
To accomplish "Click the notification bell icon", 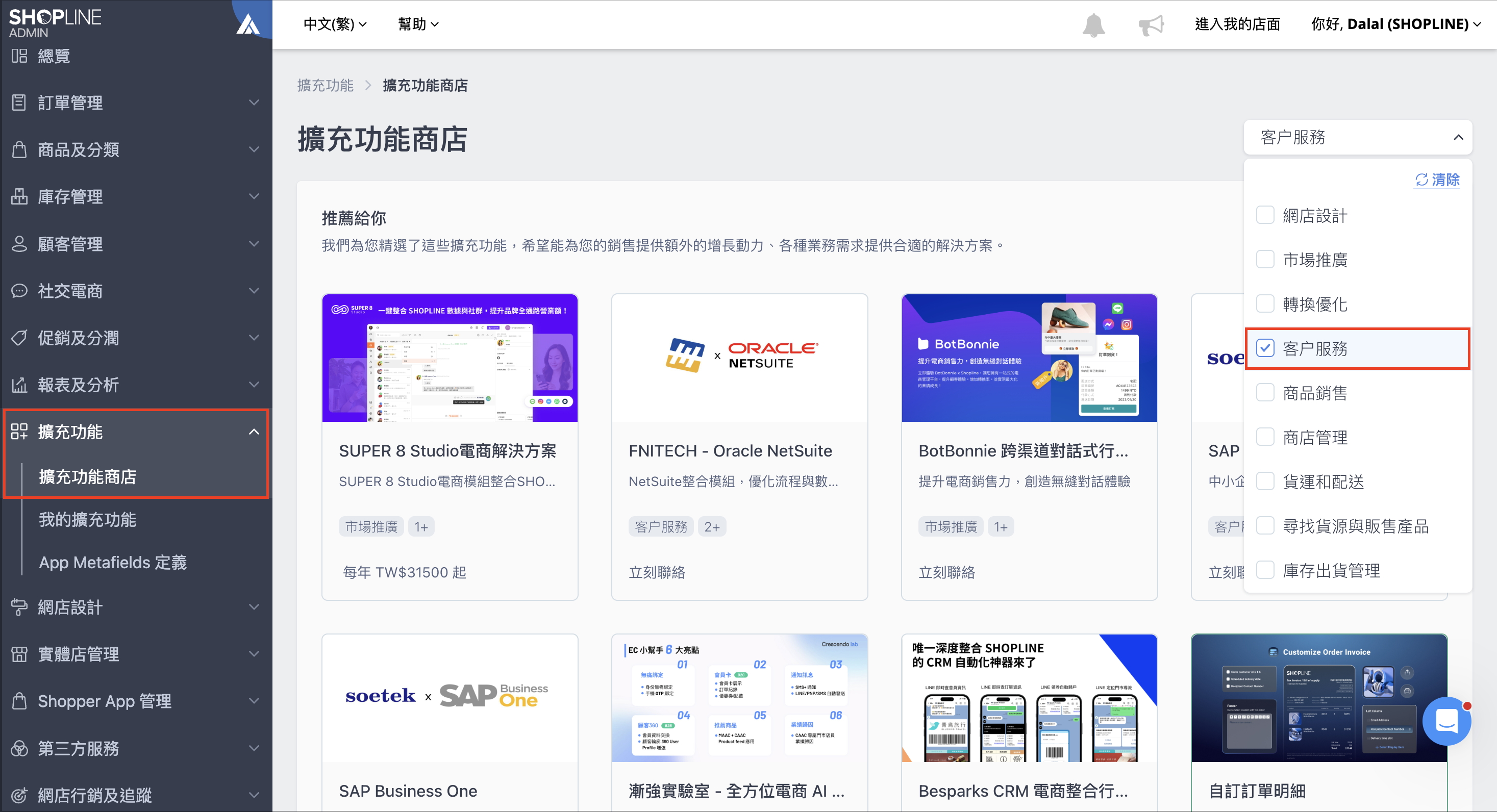I will [x=1093, y=25].
